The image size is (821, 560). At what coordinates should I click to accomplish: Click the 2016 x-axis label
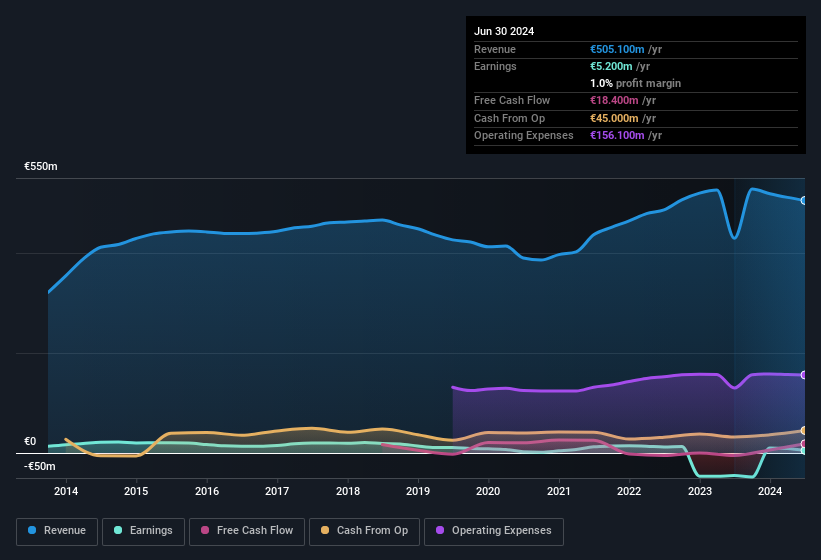click(207, 491)
